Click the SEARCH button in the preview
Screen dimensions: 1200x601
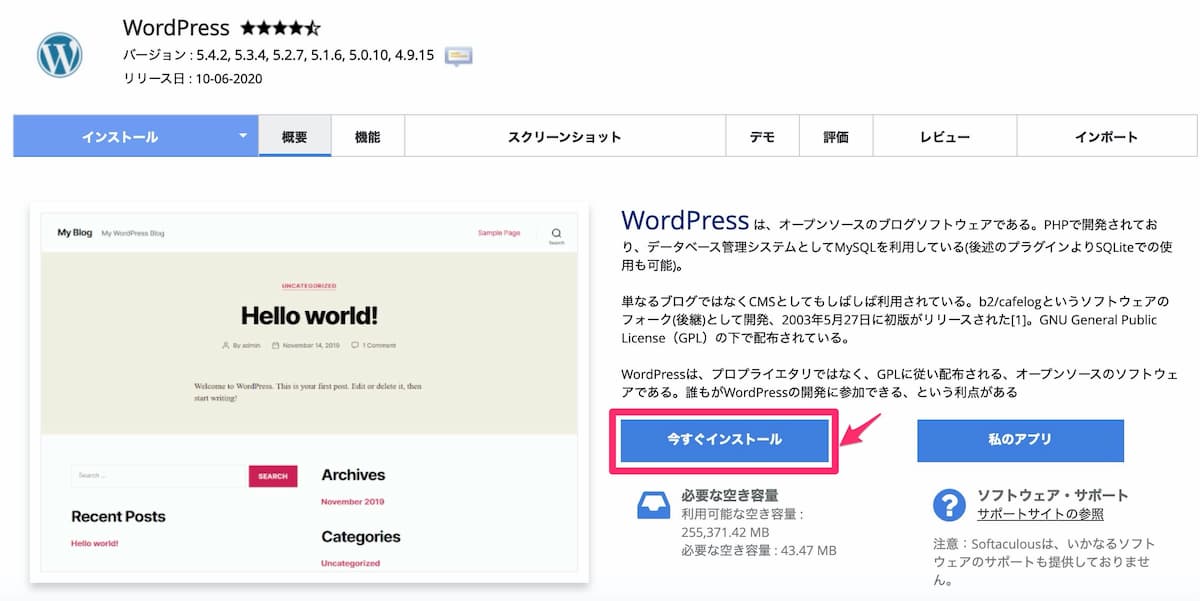coord(272,477)
